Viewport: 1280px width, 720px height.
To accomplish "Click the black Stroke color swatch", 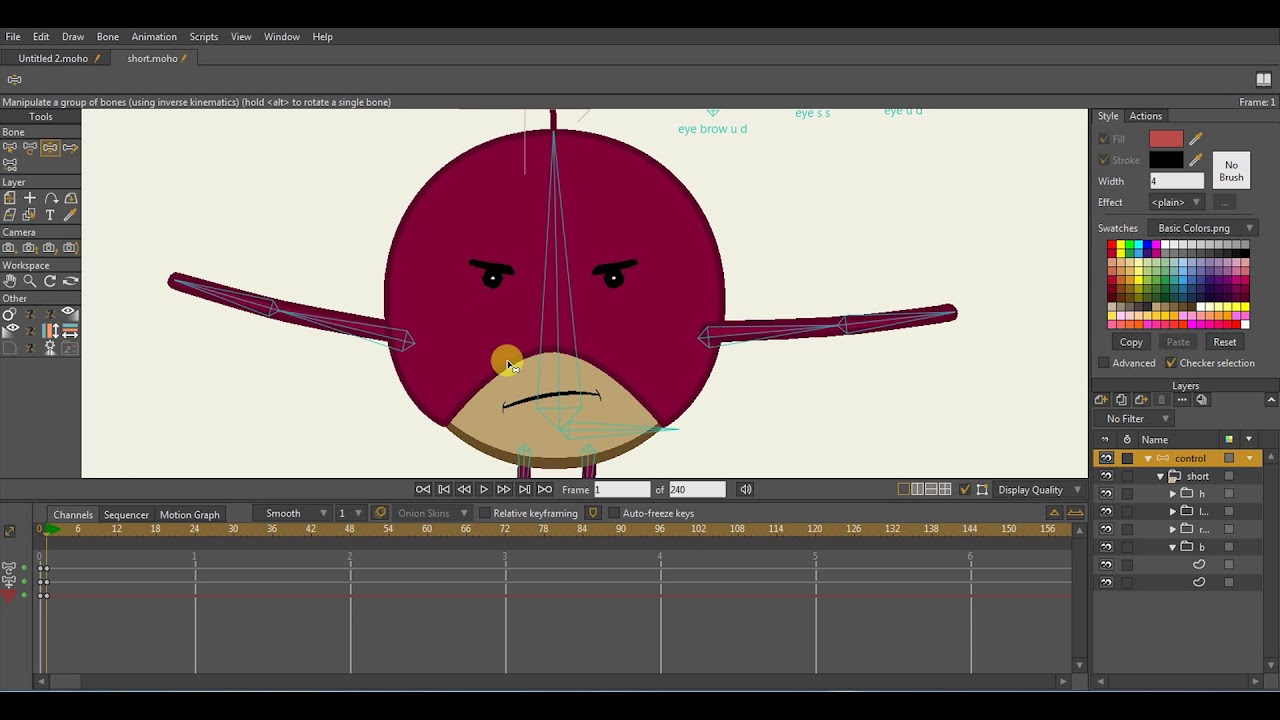I will point(1166,160).
